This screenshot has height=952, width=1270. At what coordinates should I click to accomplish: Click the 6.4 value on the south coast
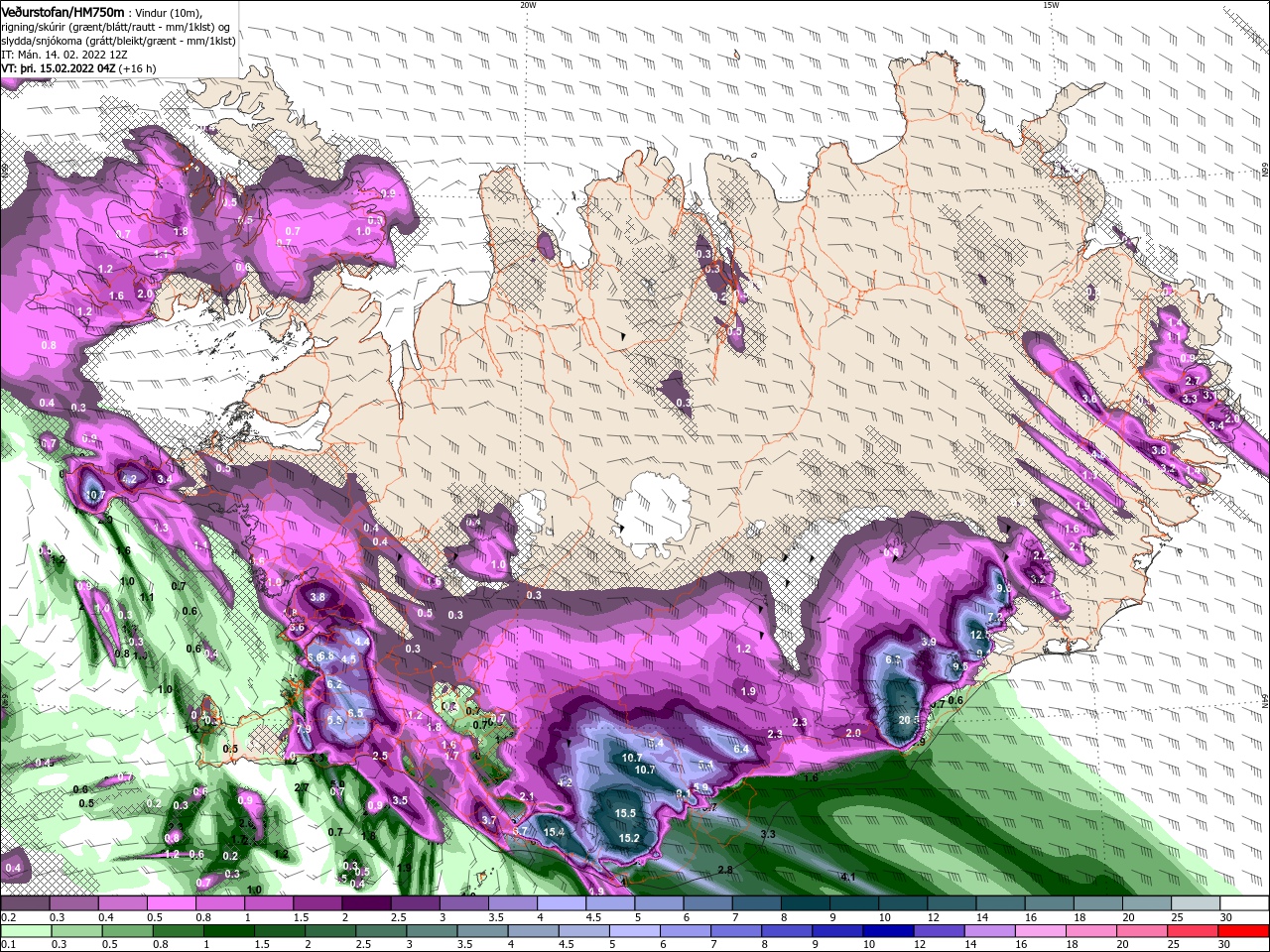(740, 749)
